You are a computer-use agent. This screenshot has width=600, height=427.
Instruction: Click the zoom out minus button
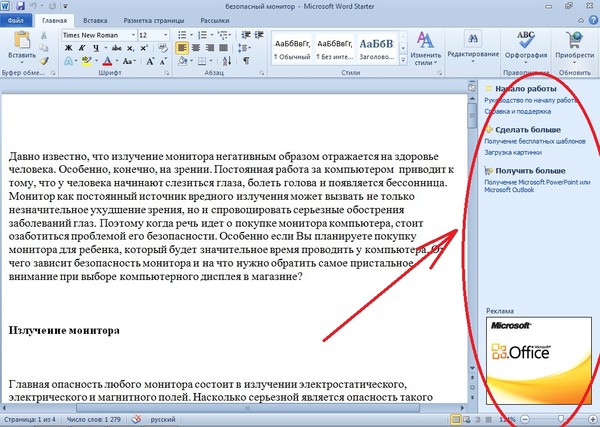tap(525, 419)
